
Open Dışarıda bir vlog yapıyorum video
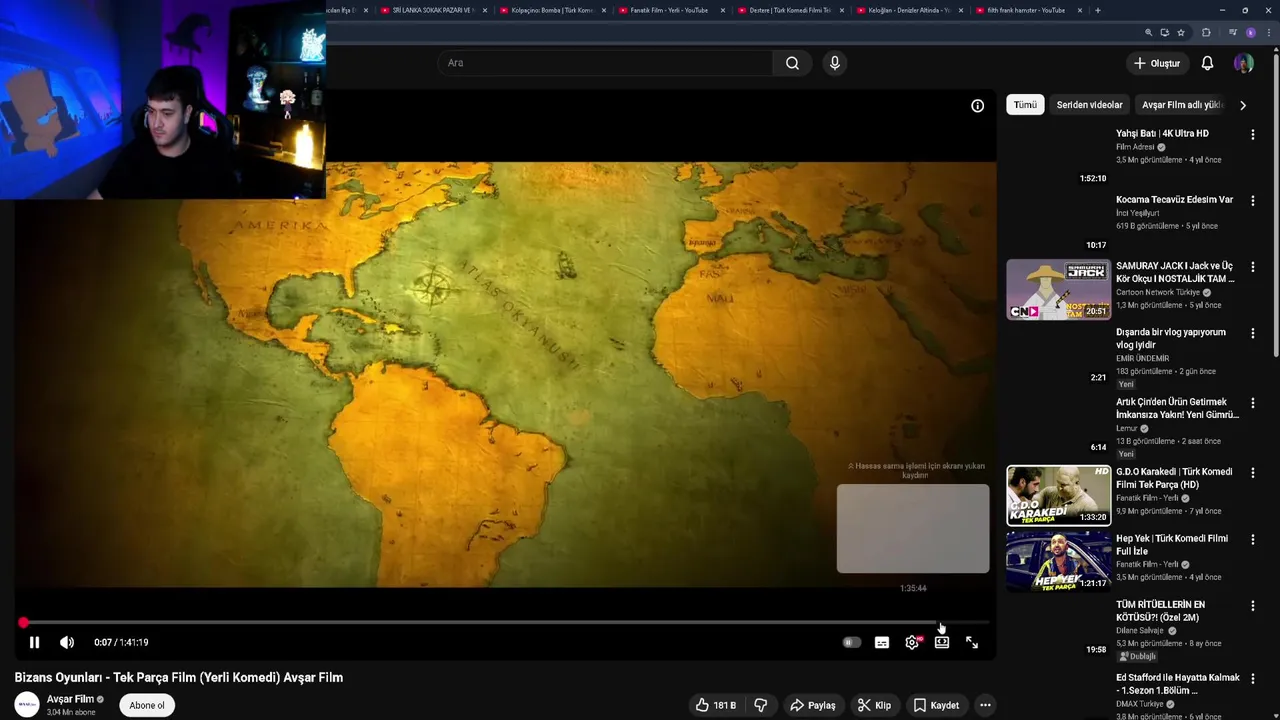[x=1170, y=339]
